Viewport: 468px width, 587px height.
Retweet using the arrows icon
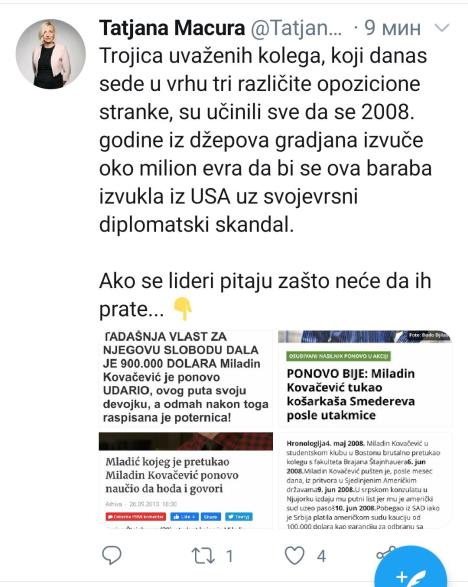click(x=203, y=556)
